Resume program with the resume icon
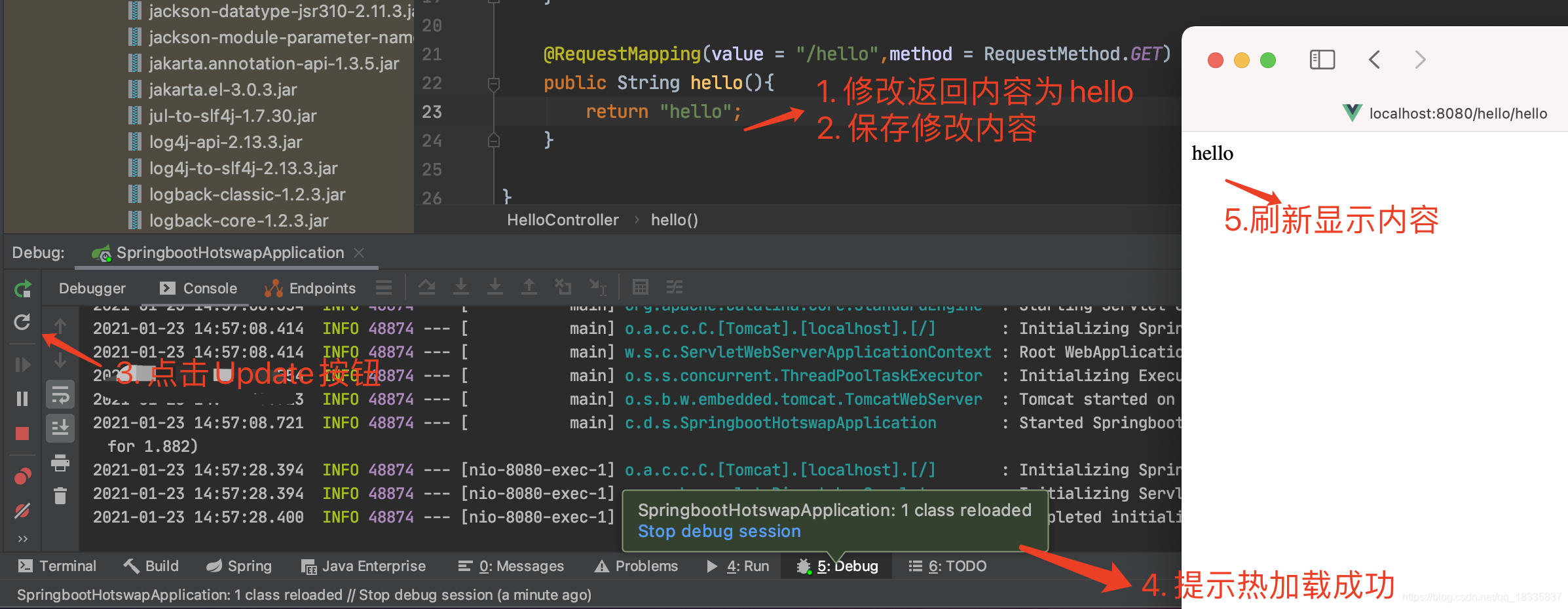The image size is (1568, 609). point(22,364)
